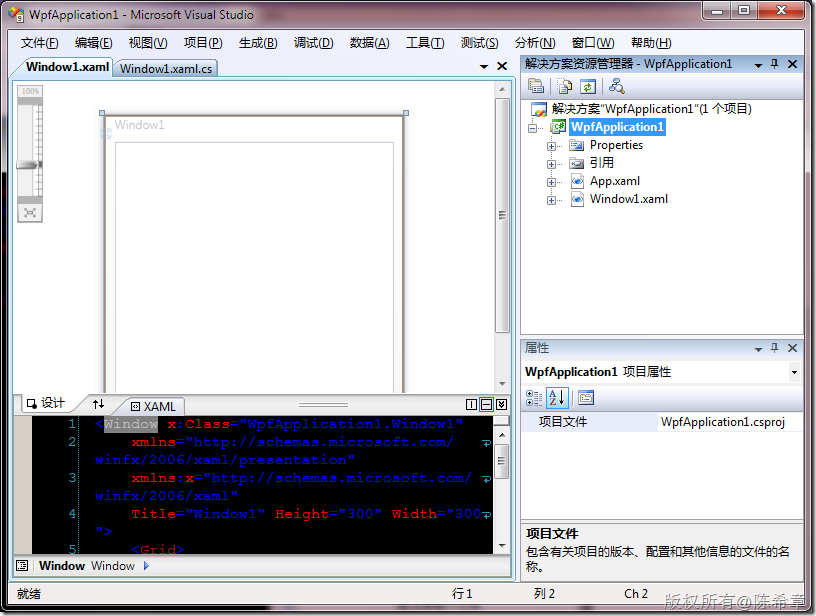Viewport: 816px width, 616px height.
Task: Click the swap panes arrows icon
Action: (98, 404)
